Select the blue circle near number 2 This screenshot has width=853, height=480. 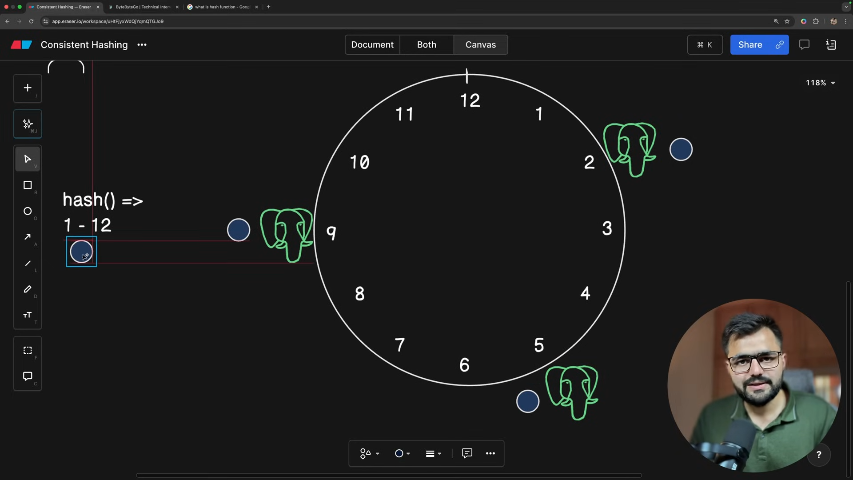tap(681, 149)
